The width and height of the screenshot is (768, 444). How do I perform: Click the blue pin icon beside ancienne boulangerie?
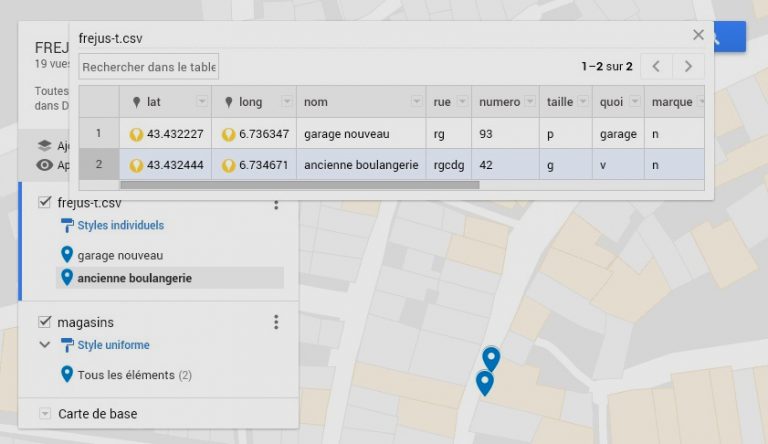(x=67, y=277)
